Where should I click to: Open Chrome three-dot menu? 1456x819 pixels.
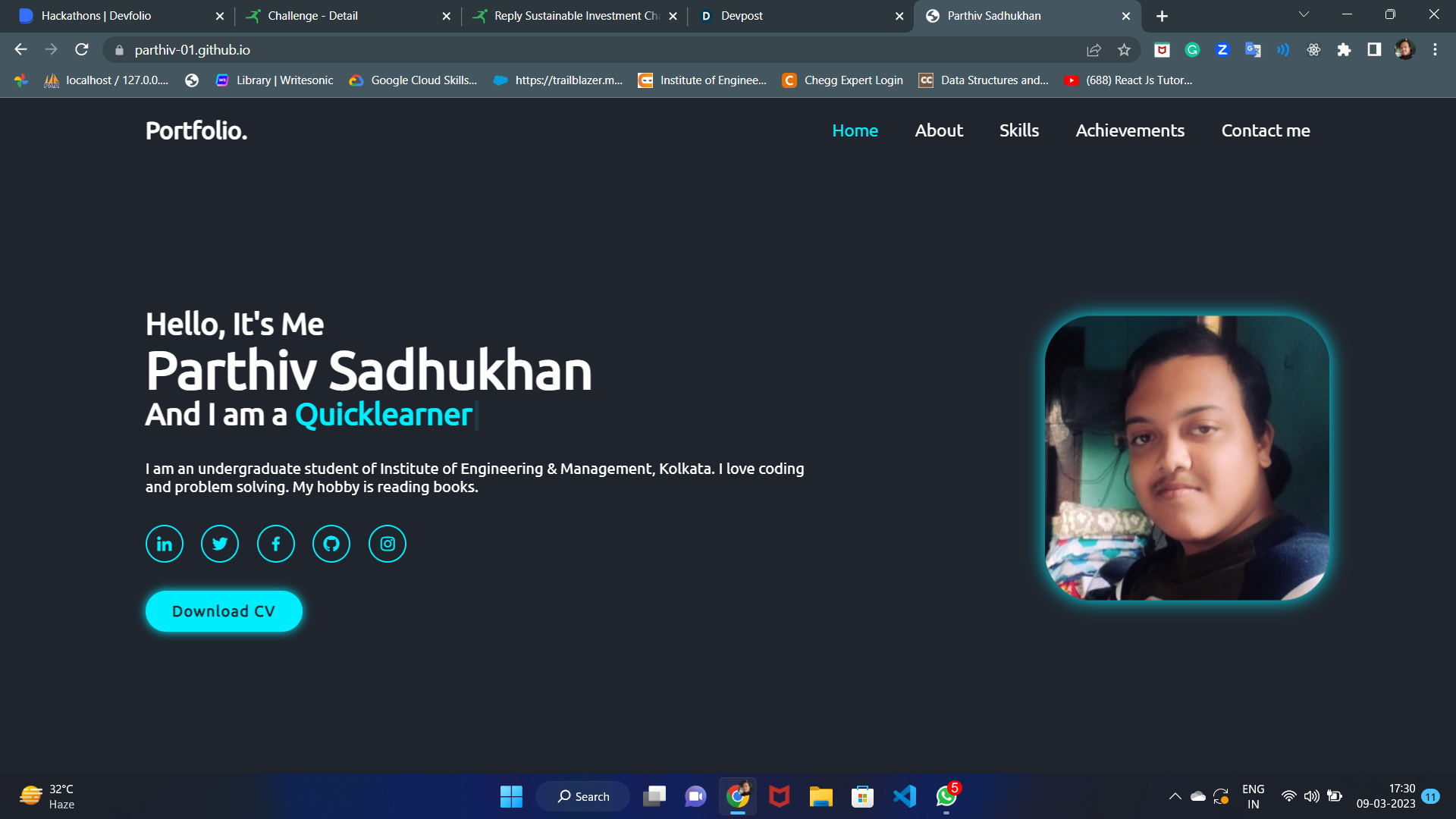tap(1435, 50)
